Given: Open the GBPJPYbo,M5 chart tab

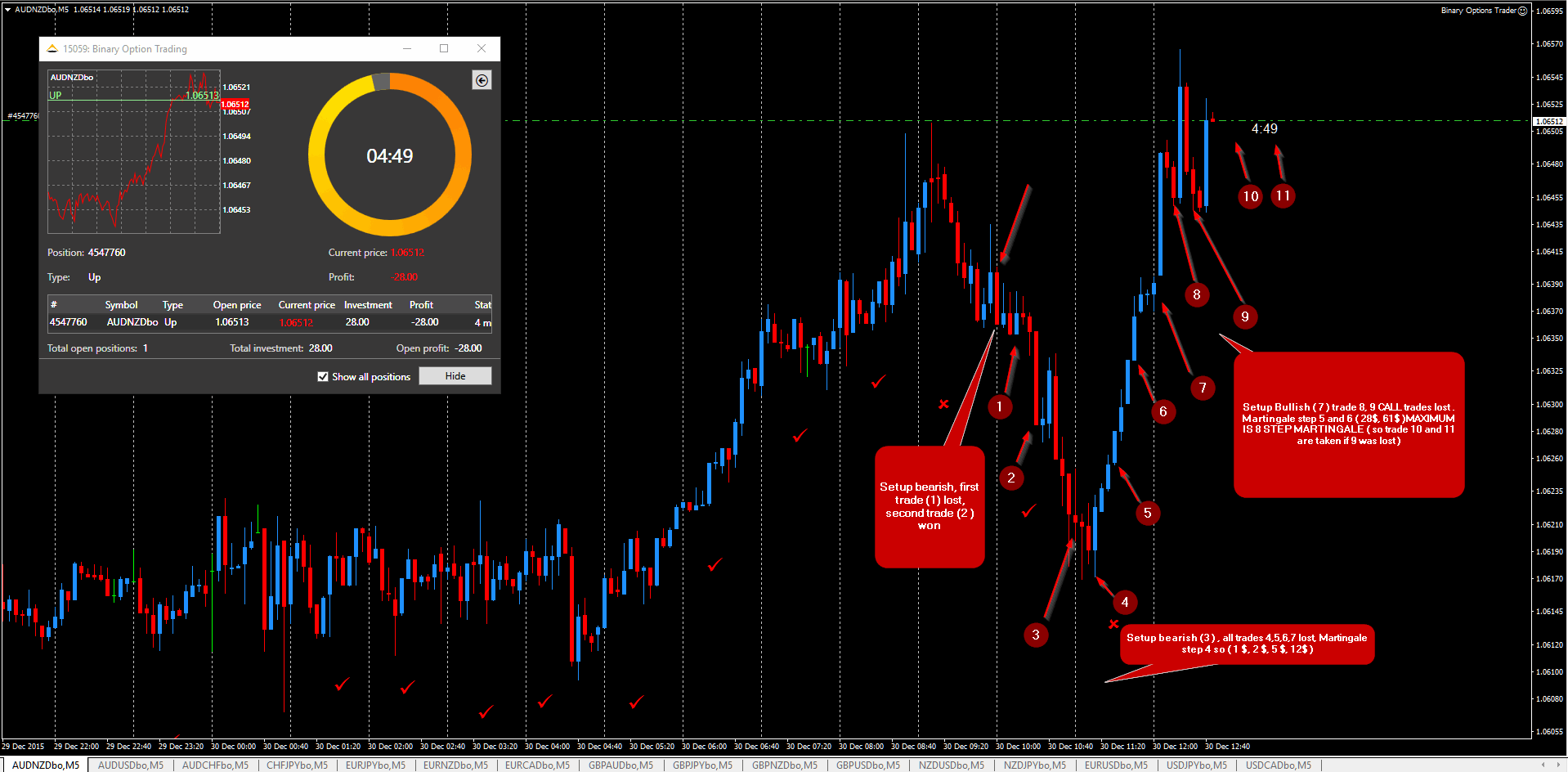Looking at the screenshot, I should point(702,765).
